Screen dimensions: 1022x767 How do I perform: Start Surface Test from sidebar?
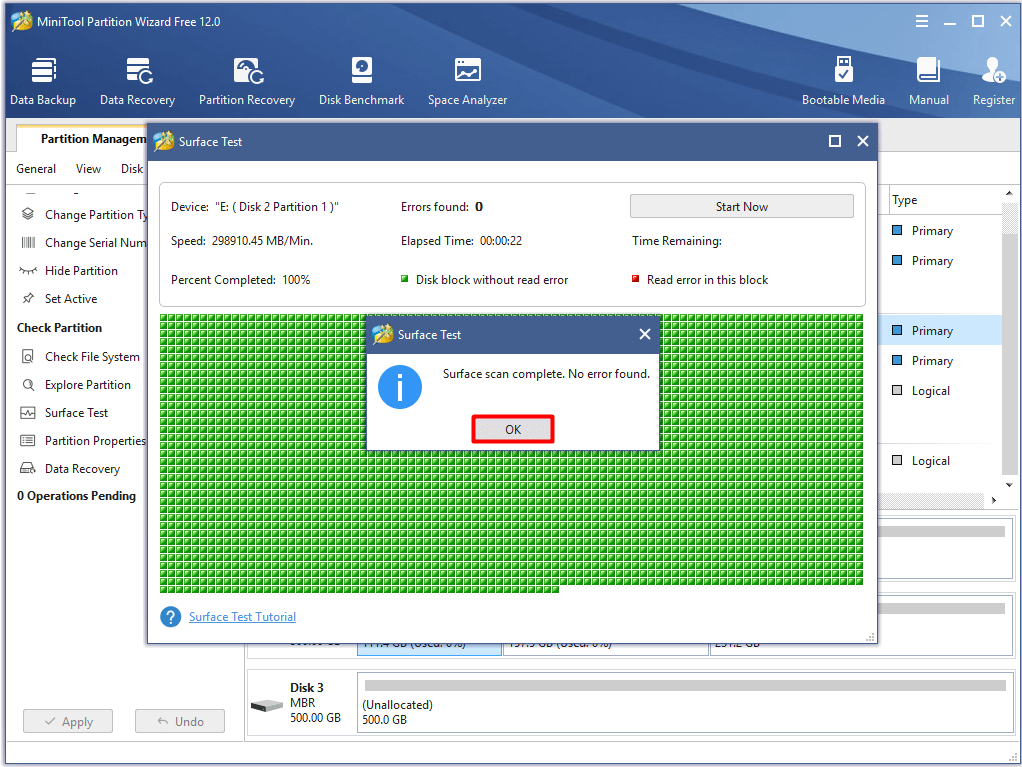65,412
